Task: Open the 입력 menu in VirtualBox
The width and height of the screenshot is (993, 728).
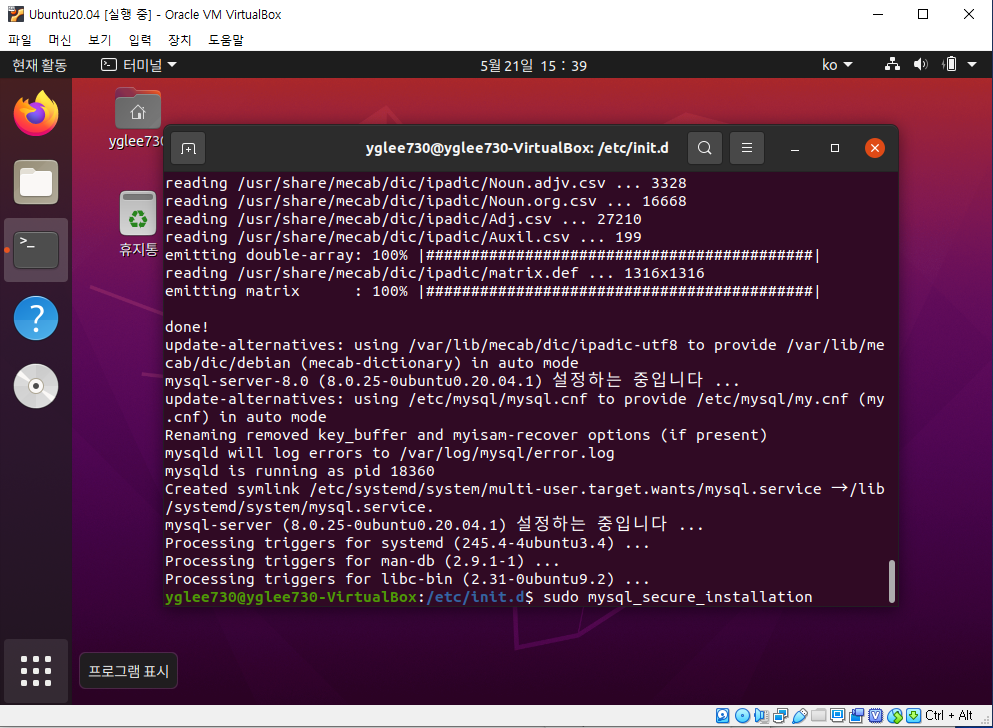Action: click(140, 40)
